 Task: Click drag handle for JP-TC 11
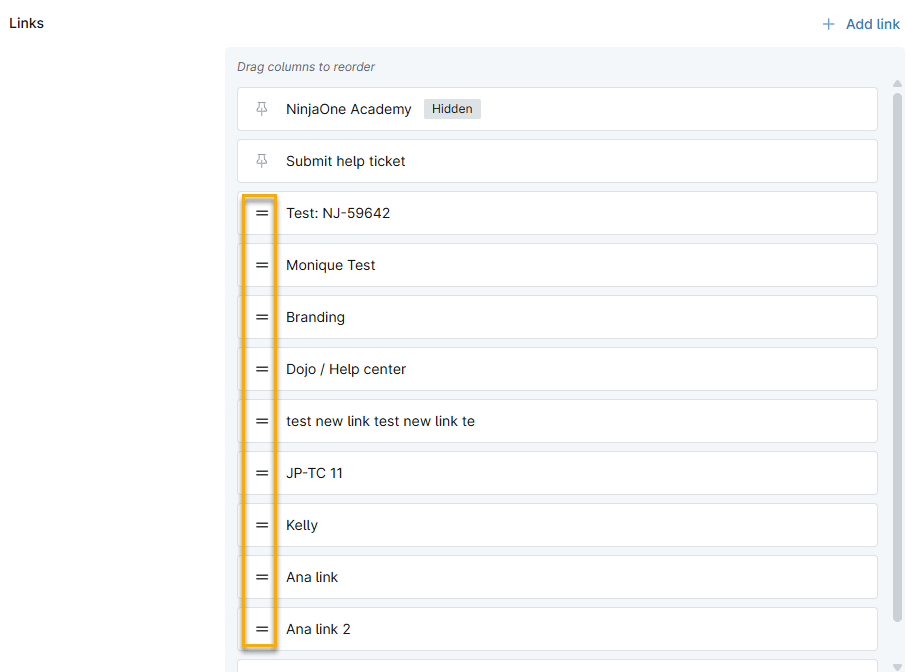[262, 473]
